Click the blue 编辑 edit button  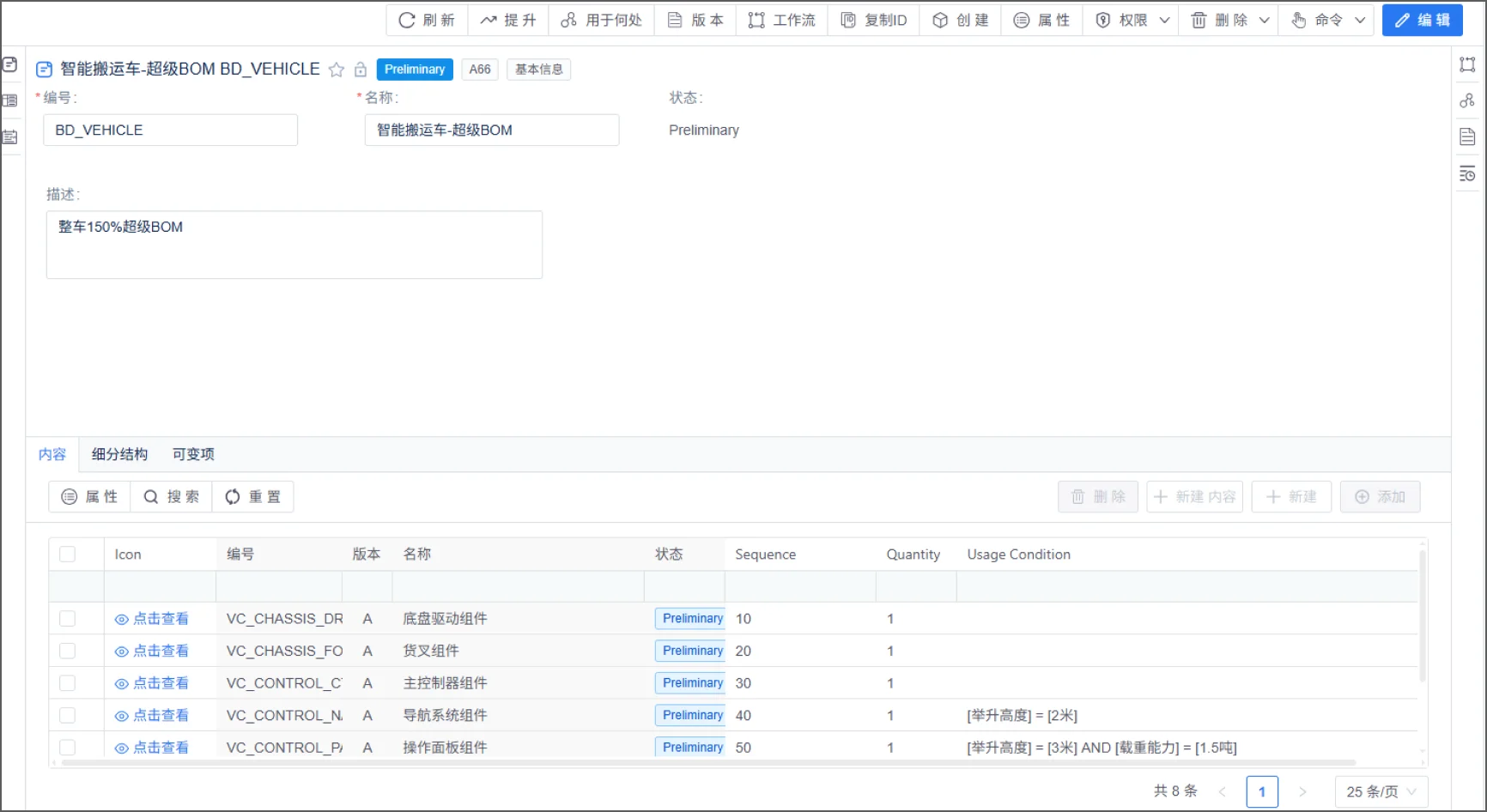point(1423,20)
